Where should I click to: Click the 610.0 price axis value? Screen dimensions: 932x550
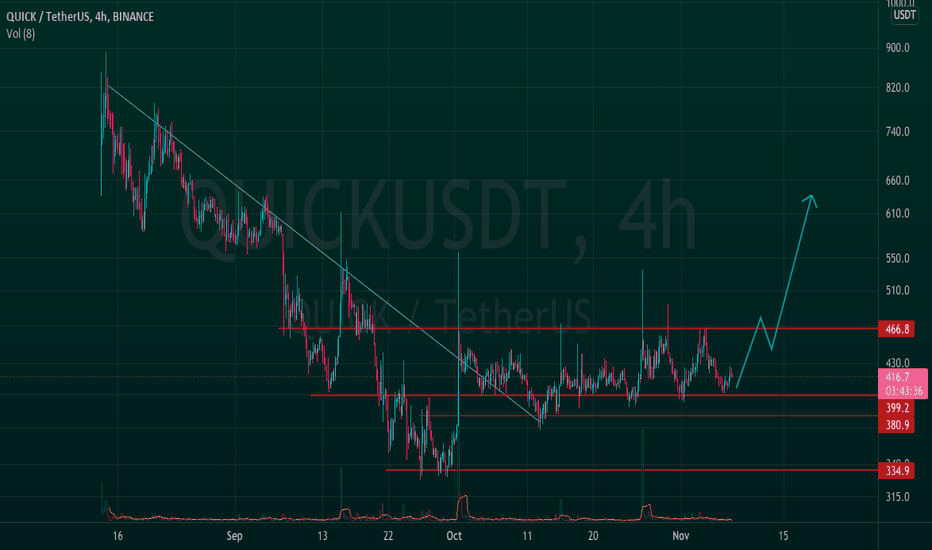pos(898,213)
